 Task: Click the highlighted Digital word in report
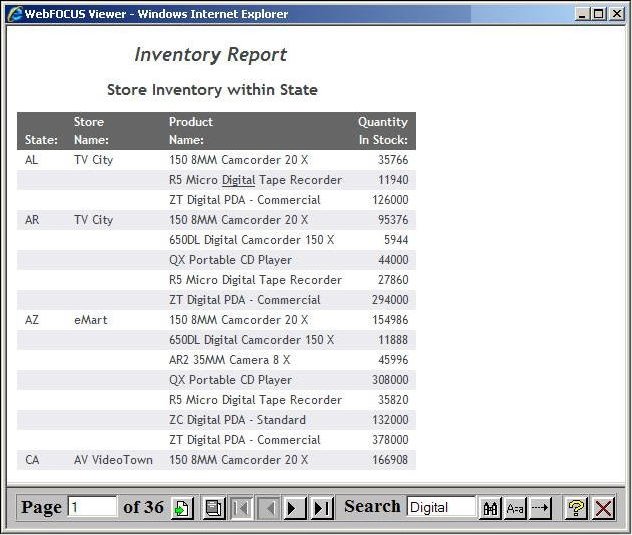coord(238,180)
